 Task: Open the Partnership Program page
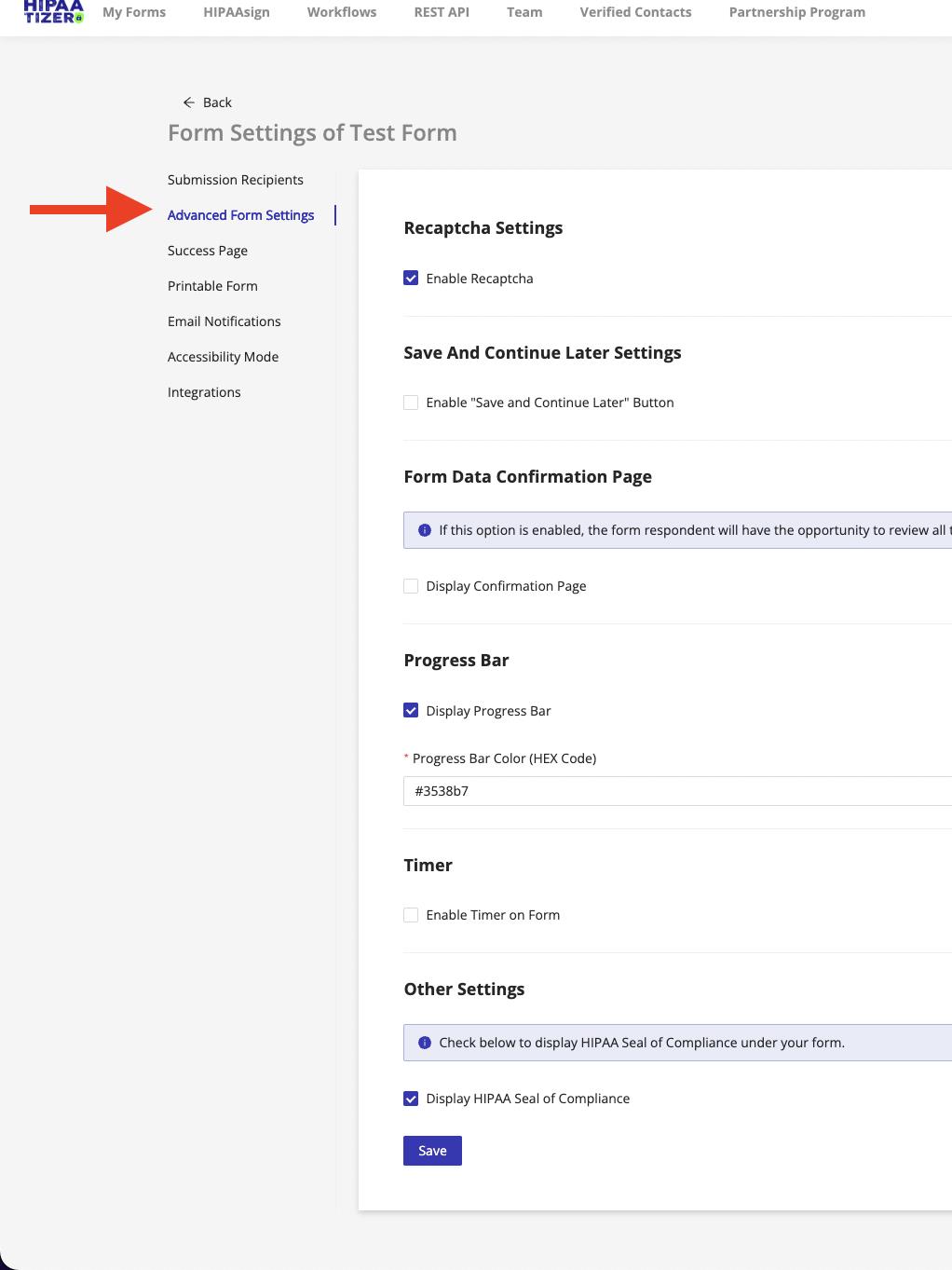tap(796, 12)
